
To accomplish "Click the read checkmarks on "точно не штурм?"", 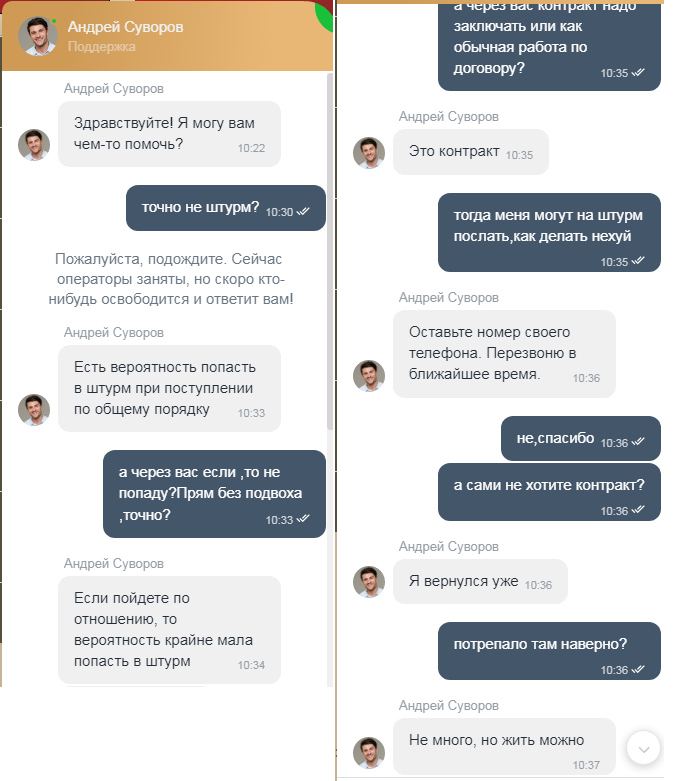I will pyautogui.click(x=304, y=211).
